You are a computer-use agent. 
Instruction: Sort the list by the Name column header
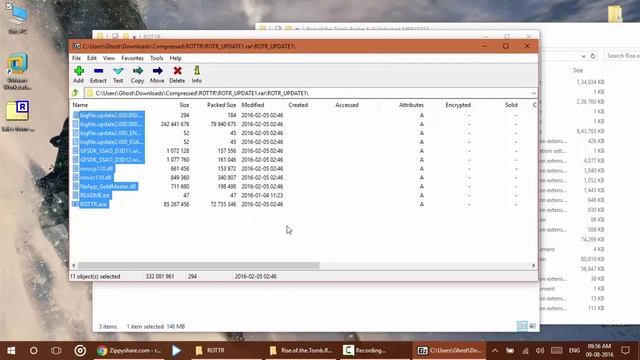coord(80,105)
